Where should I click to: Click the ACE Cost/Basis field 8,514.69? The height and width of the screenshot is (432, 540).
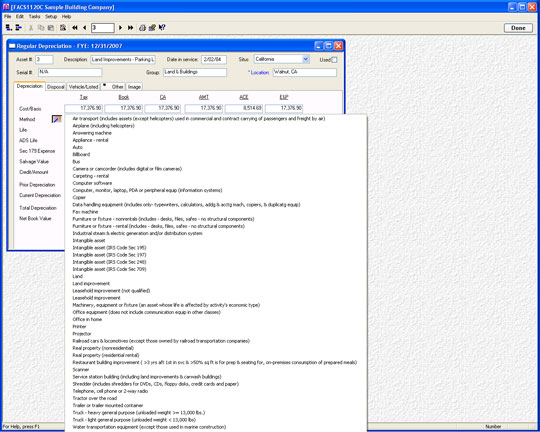pos(243,109)
